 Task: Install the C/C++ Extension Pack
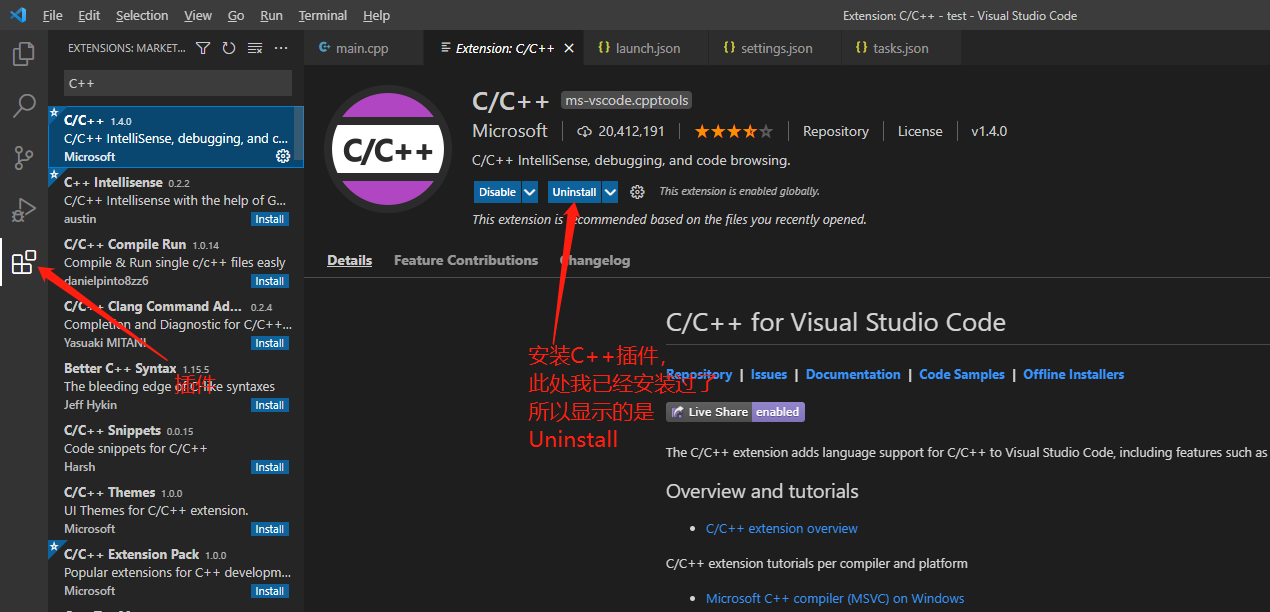pyautogui.click(x=270, y=591)
